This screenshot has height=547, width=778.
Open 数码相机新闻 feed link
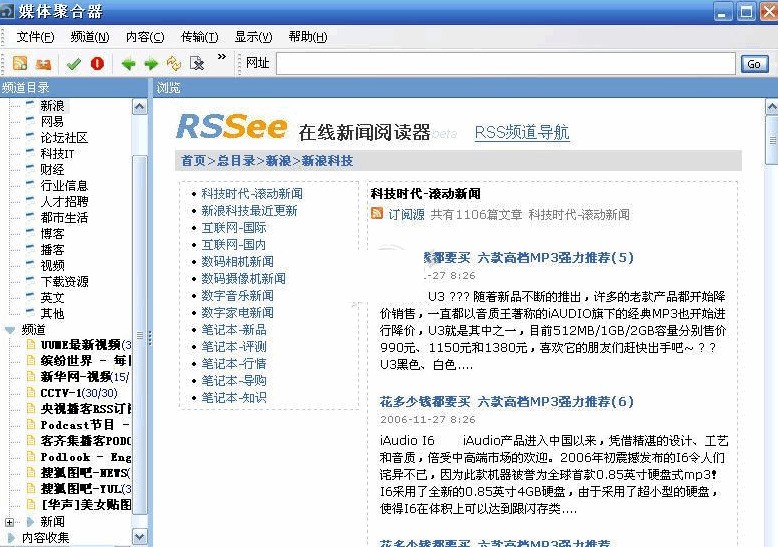click(x=238, y=262)
